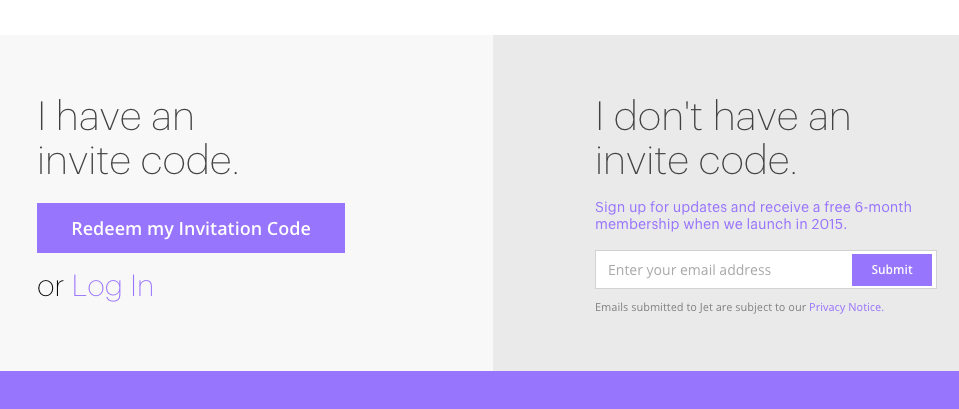Open the Privacy Notice link
The width and height of the screenshot is (959, 409).
[x=846, y=308]
